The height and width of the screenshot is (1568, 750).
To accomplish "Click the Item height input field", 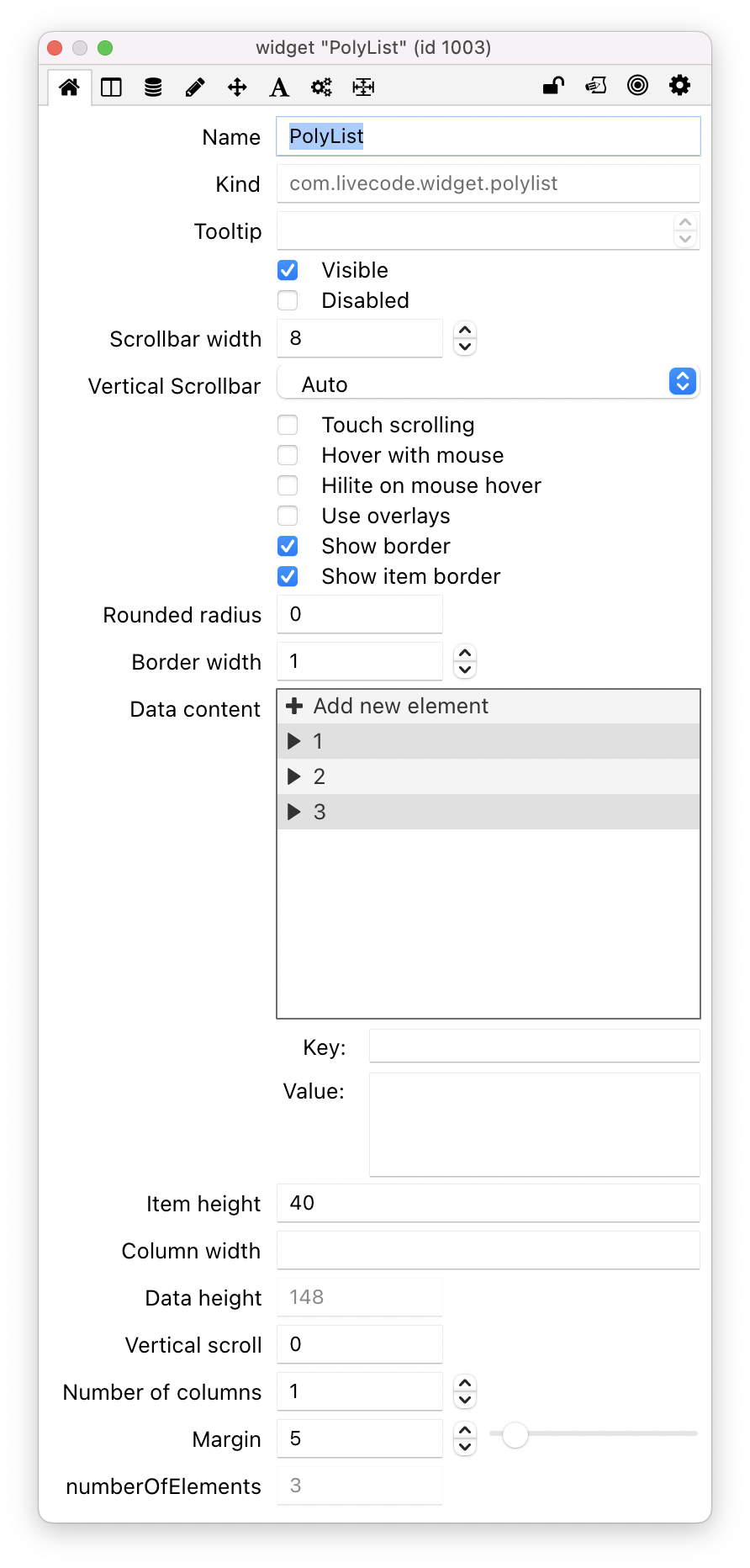I will [488, 1203].
